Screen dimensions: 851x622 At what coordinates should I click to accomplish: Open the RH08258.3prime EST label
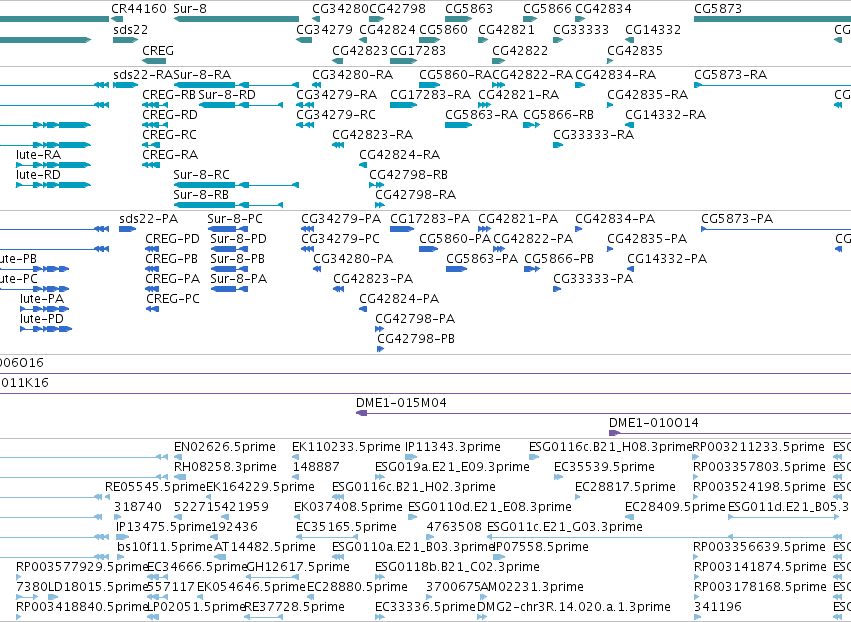(x=225, y=467)
